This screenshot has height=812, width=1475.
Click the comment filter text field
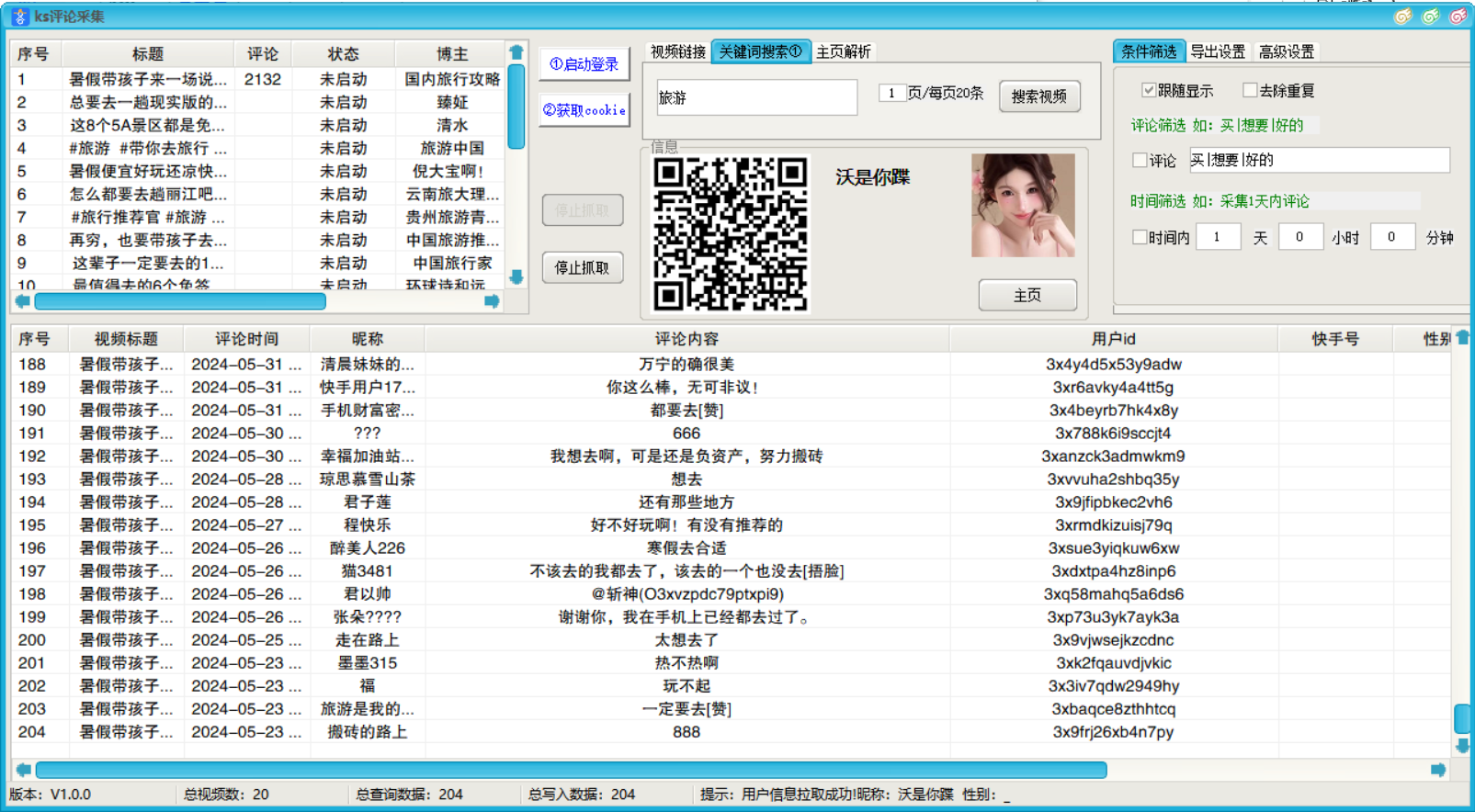(1320, 160)
